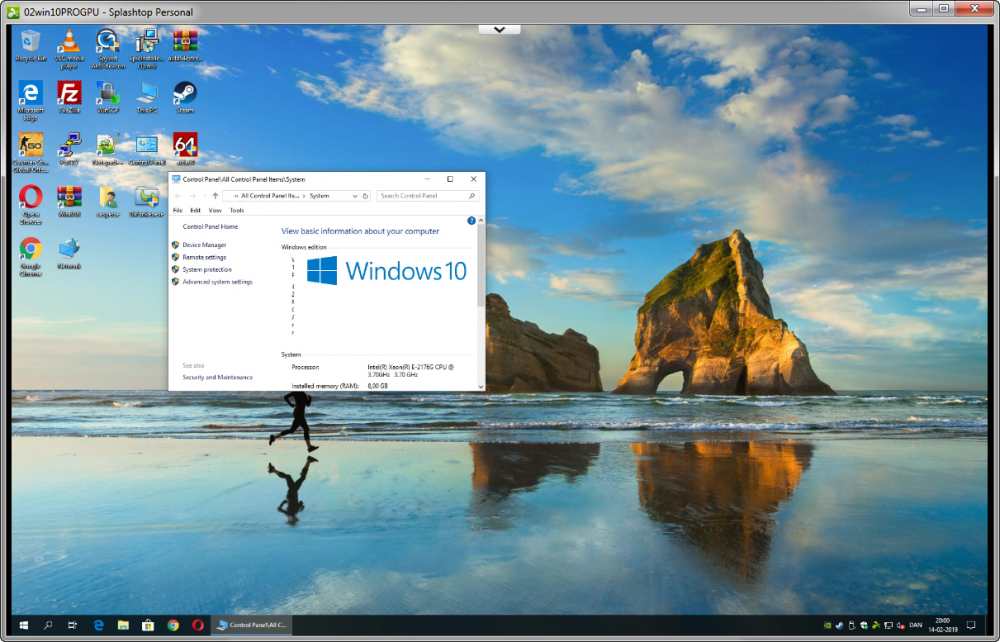Open the Control Panel desktop icon

tap(147, 149)
